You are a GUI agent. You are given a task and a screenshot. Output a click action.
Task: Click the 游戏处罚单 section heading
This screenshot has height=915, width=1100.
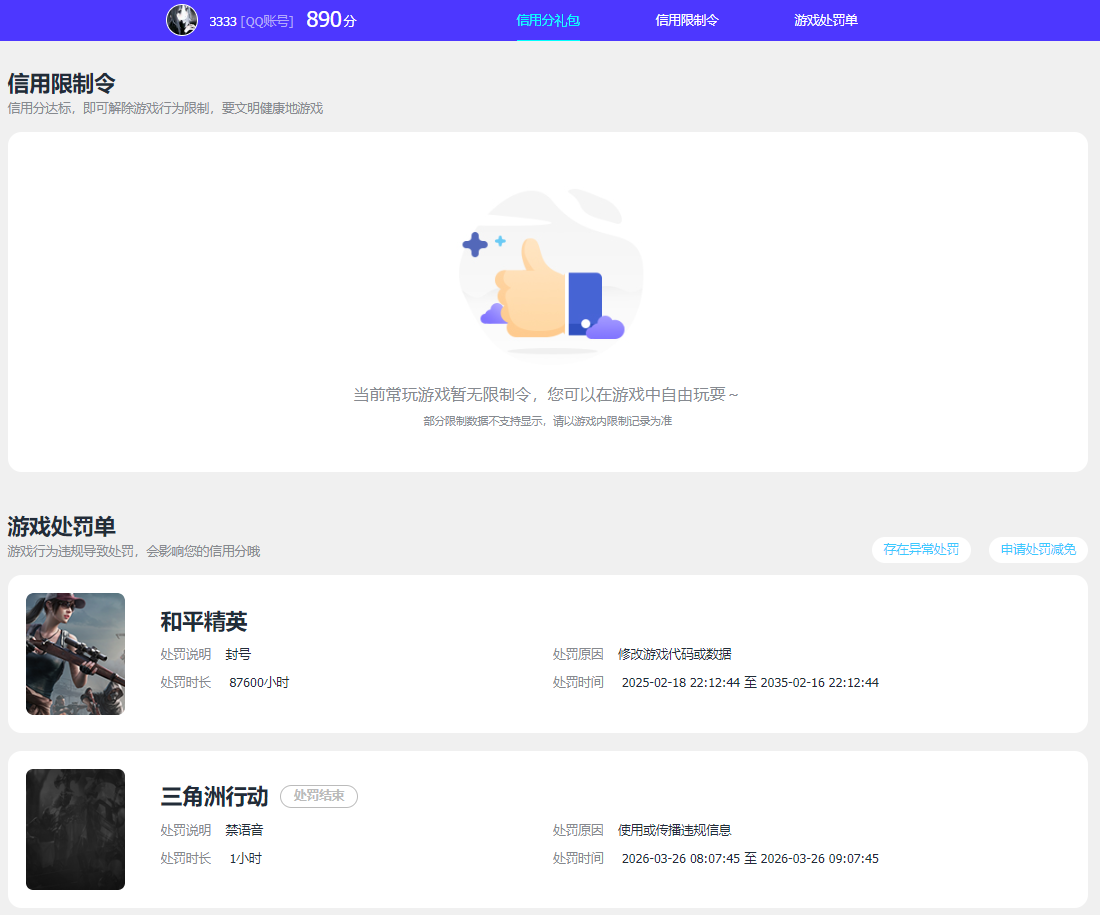tap(62, 526)
